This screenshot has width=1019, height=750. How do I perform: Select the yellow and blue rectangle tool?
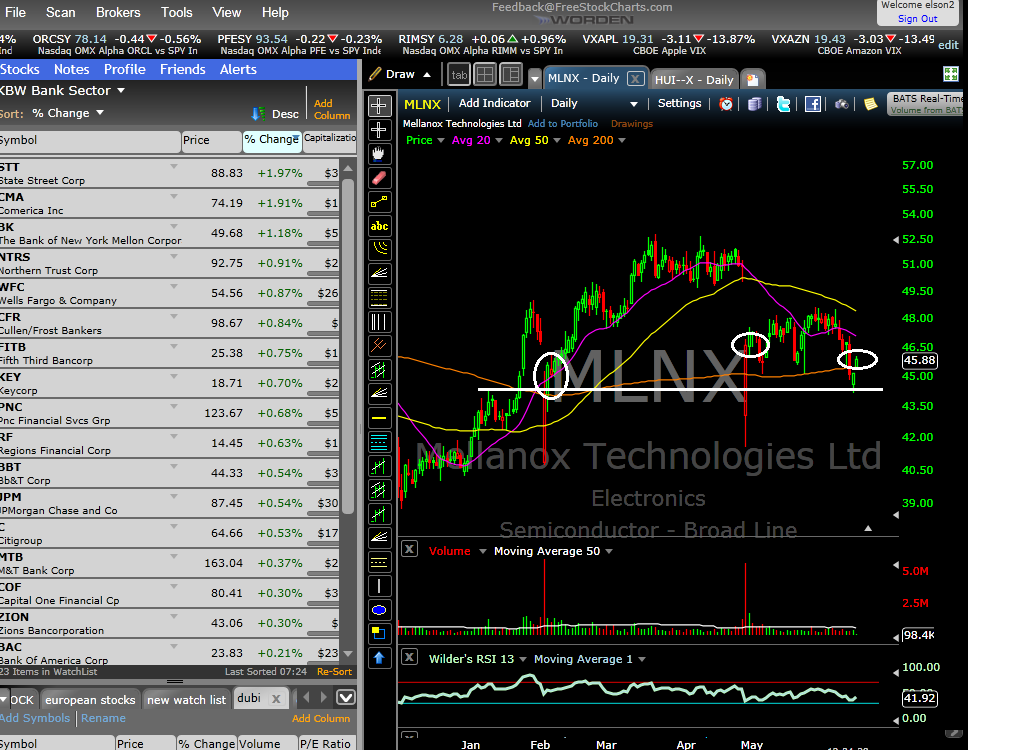coord(379,634)
